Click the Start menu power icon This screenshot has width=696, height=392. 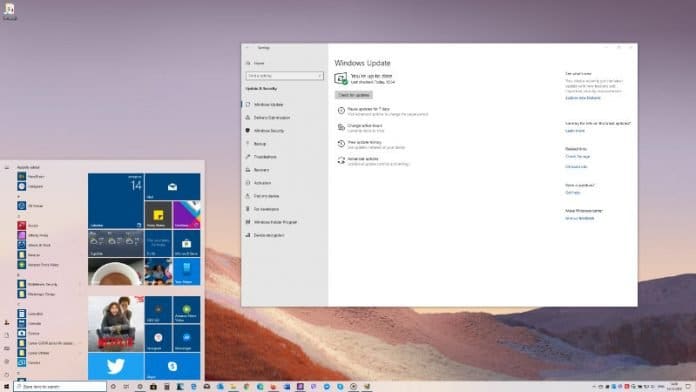7,374
